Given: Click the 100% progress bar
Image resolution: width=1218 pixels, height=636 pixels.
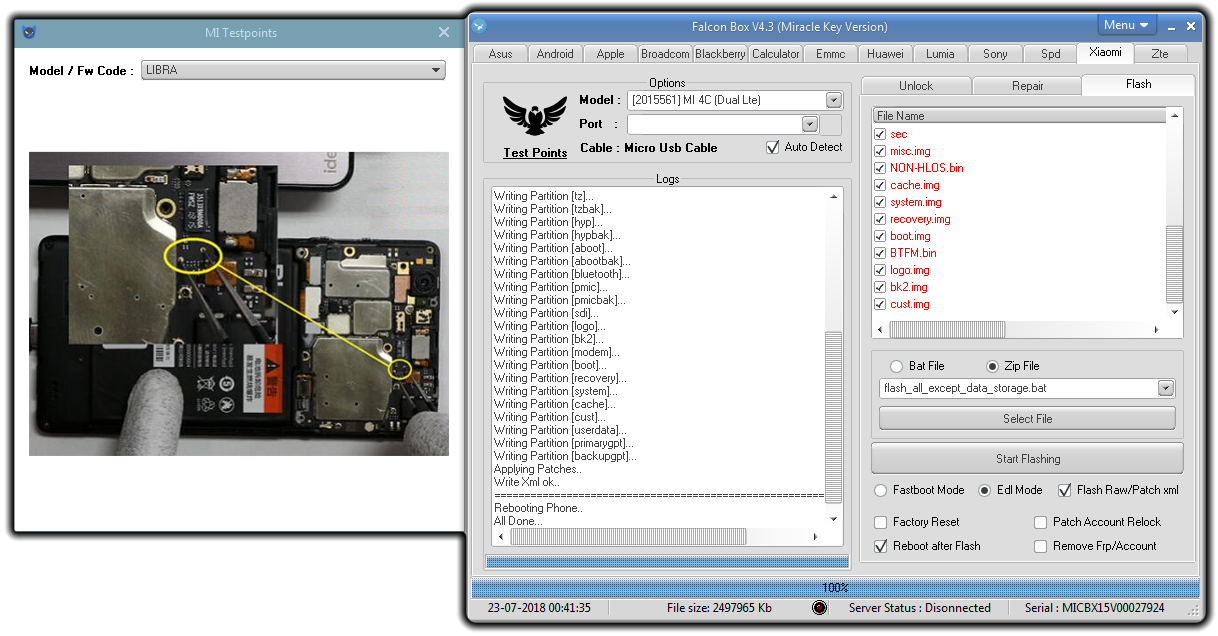Looking at the screenshot, I should [x=835, y=588].
